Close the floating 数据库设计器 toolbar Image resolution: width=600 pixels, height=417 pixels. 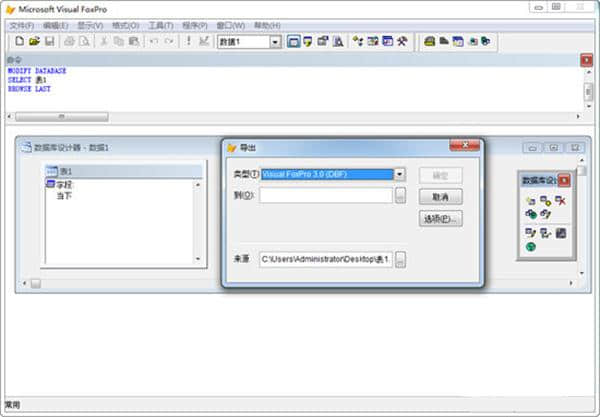click(564, 180)
